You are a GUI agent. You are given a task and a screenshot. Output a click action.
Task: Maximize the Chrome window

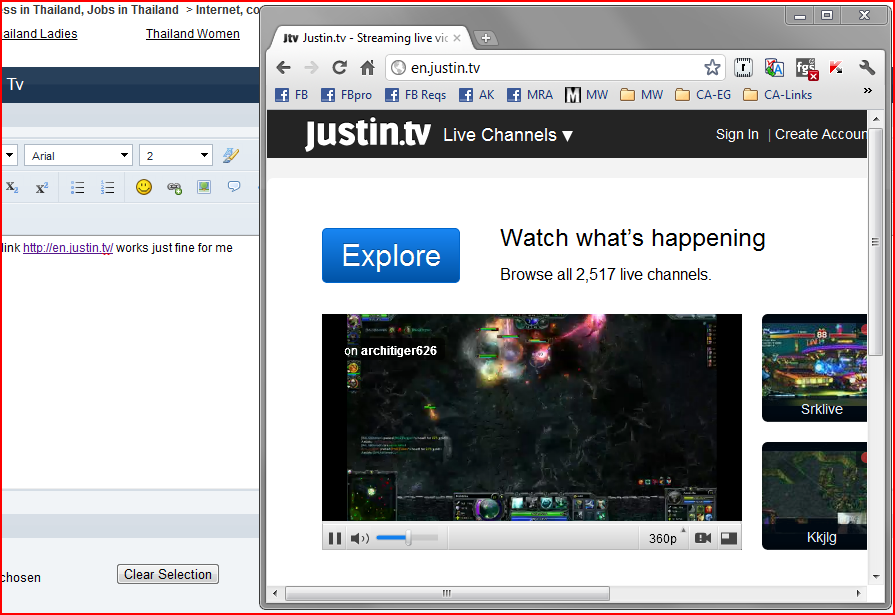click(827, 15)
